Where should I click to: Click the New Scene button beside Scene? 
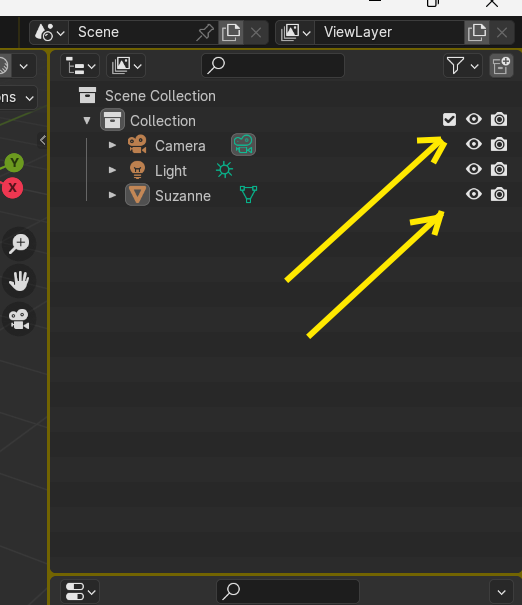click(231, 32)
